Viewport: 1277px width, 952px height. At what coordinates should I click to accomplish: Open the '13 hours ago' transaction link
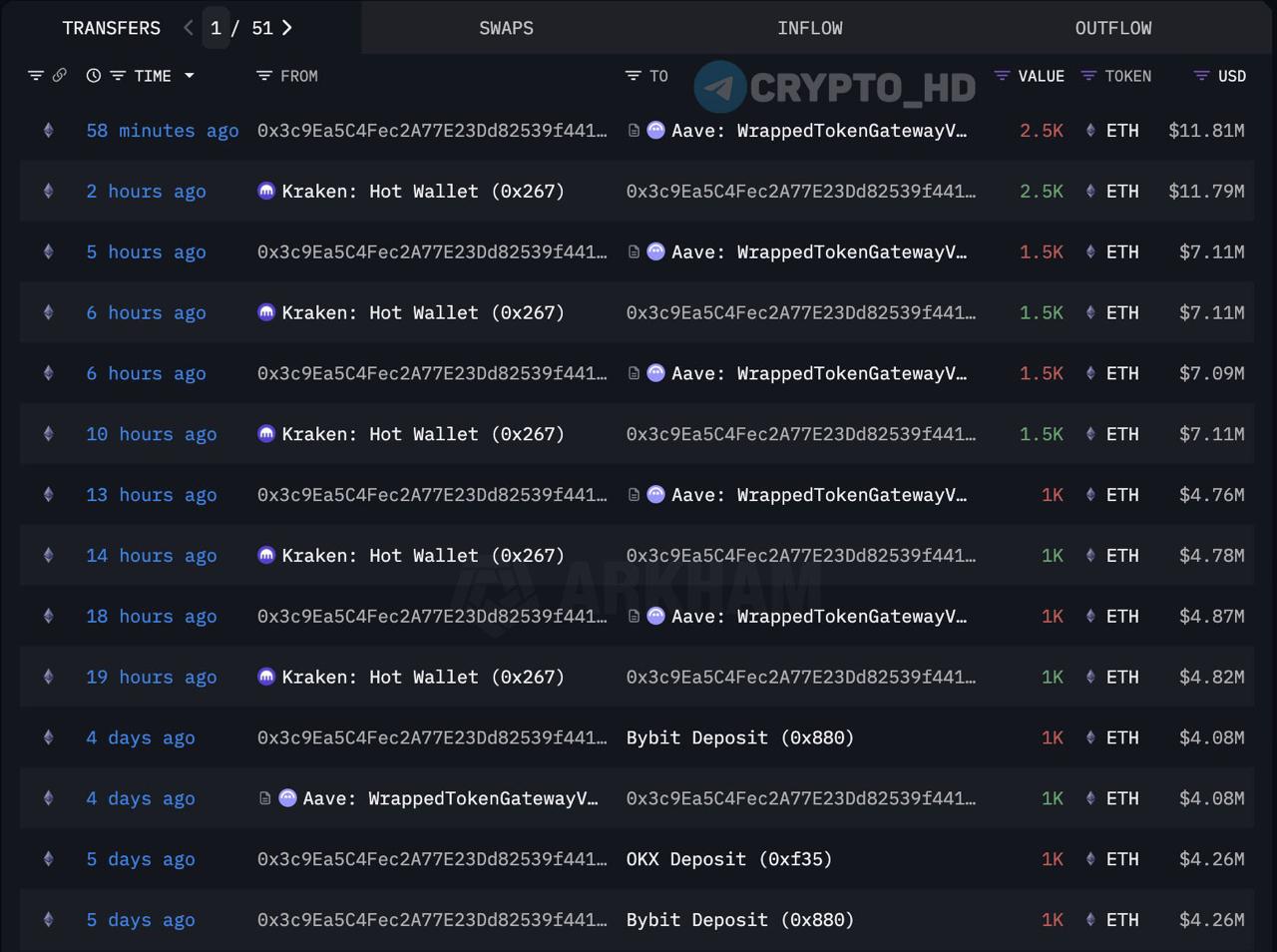pos(152,495)
